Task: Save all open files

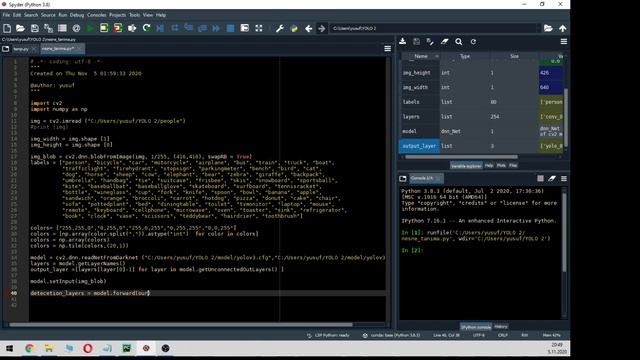Action: coord(48,28)
